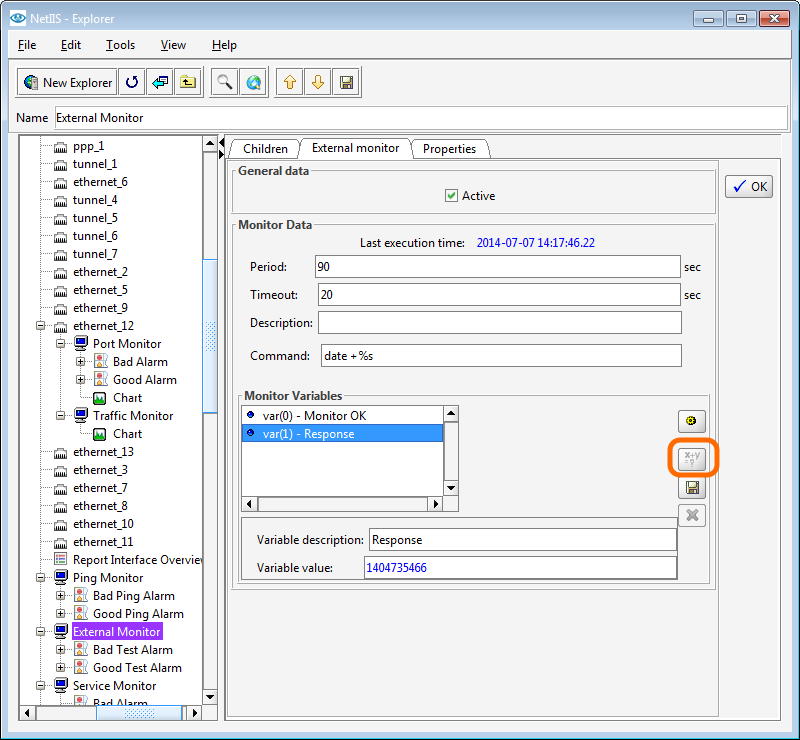The width and height of the screenshot is (800, 740).
Task: Open a New Explorer window
Action: coord(67,83)
